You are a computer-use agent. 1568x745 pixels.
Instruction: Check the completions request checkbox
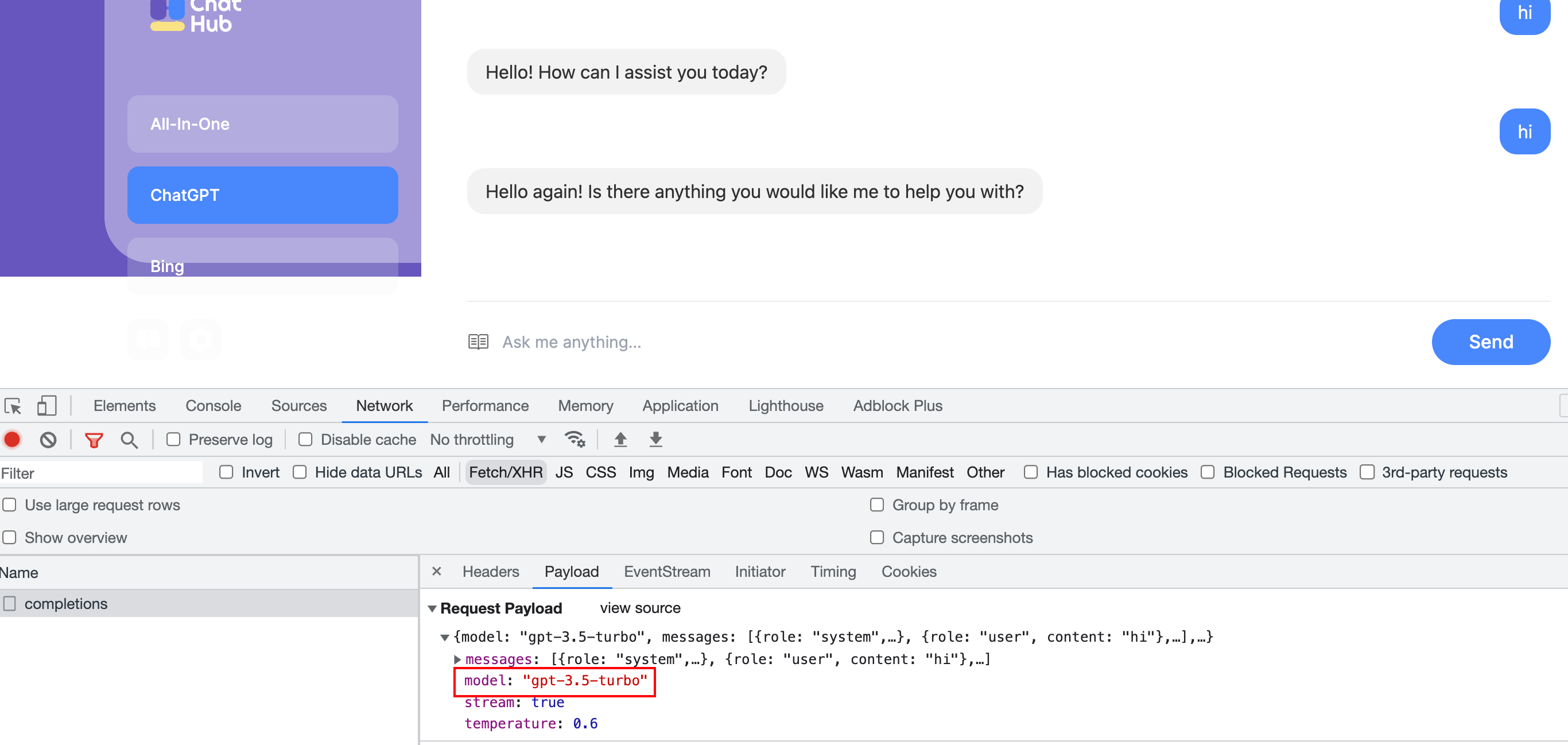[x=10, y=603]
